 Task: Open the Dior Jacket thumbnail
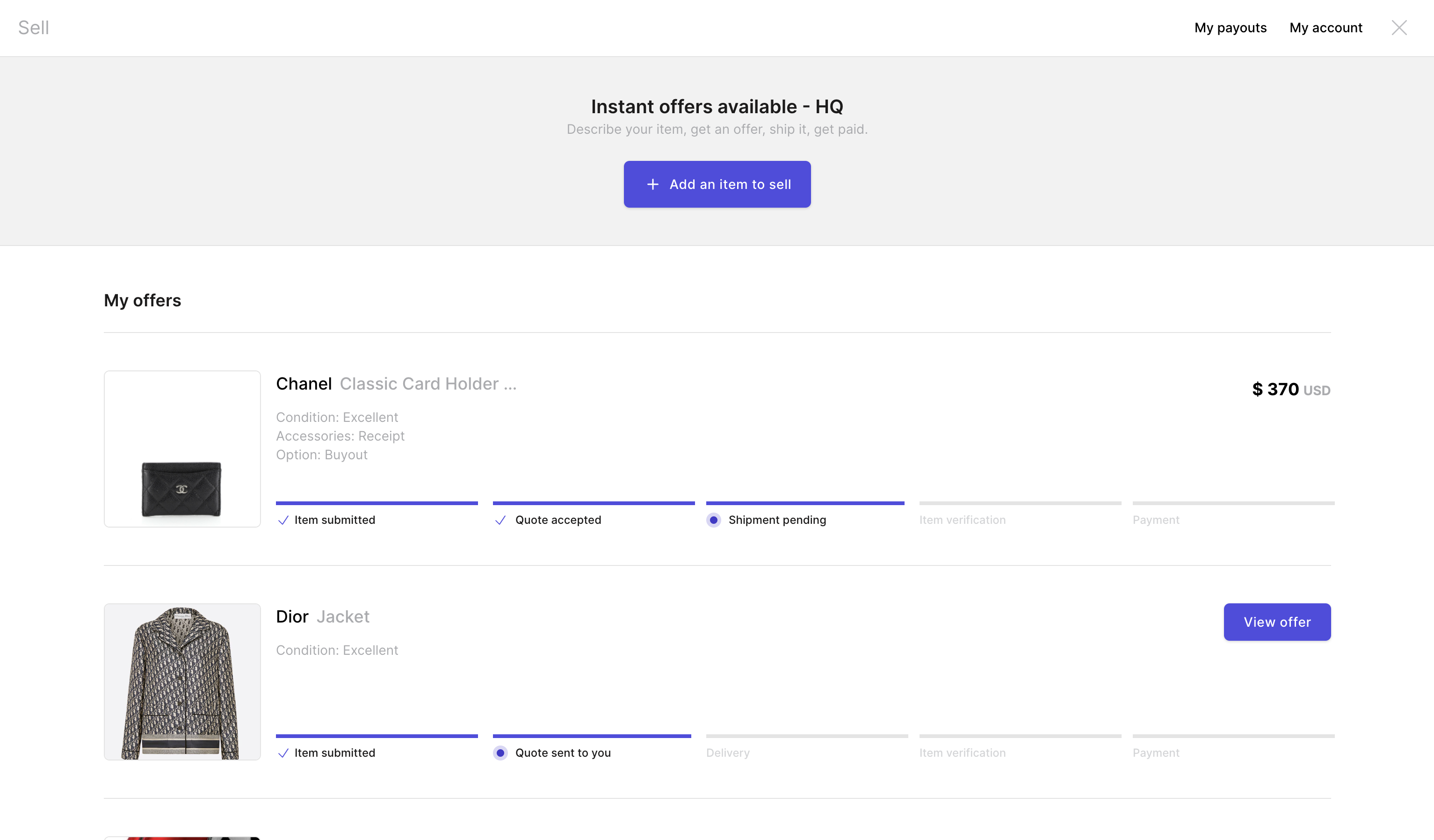coord(182,682)
